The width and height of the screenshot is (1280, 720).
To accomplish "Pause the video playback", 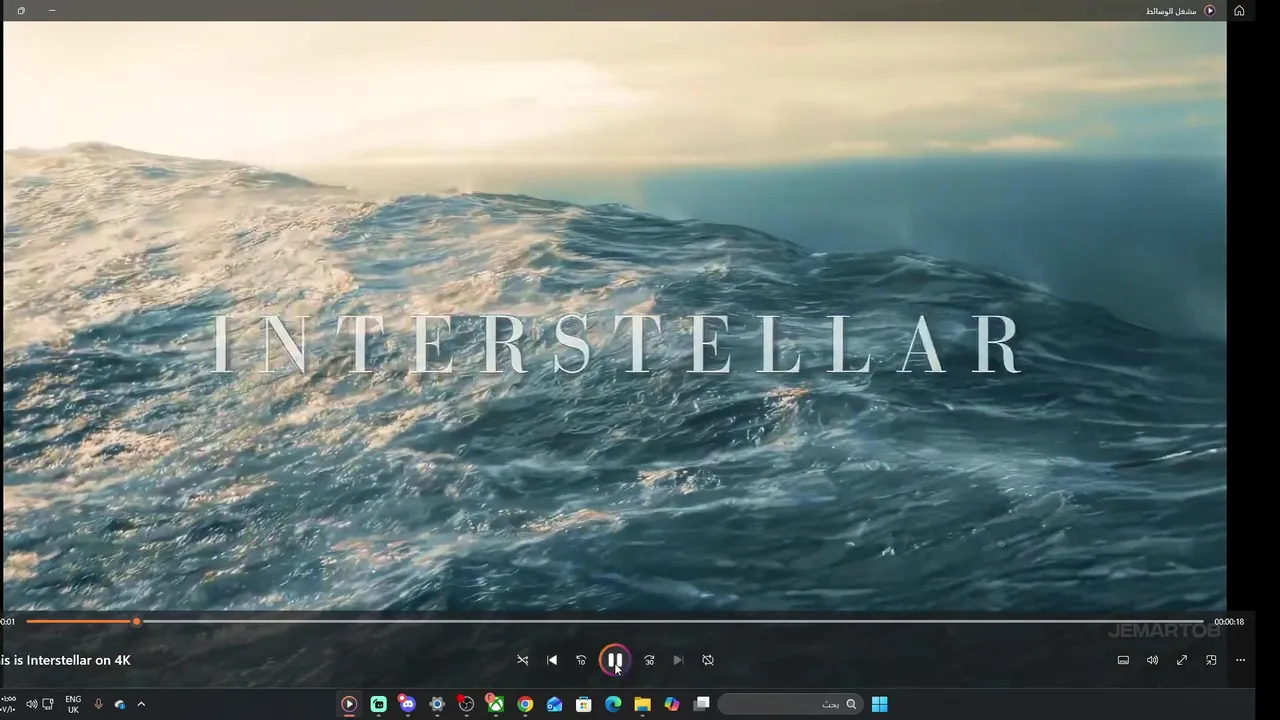I will pyautogui.click(x=615, y=660).
